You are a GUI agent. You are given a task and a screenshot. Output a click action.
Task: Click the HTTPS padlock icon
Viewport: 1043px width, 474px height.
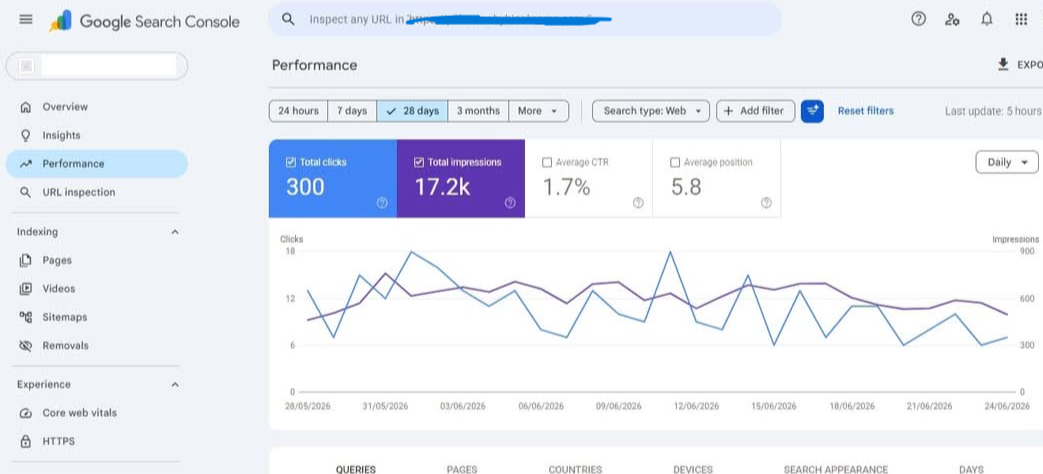tap(25, 441)
